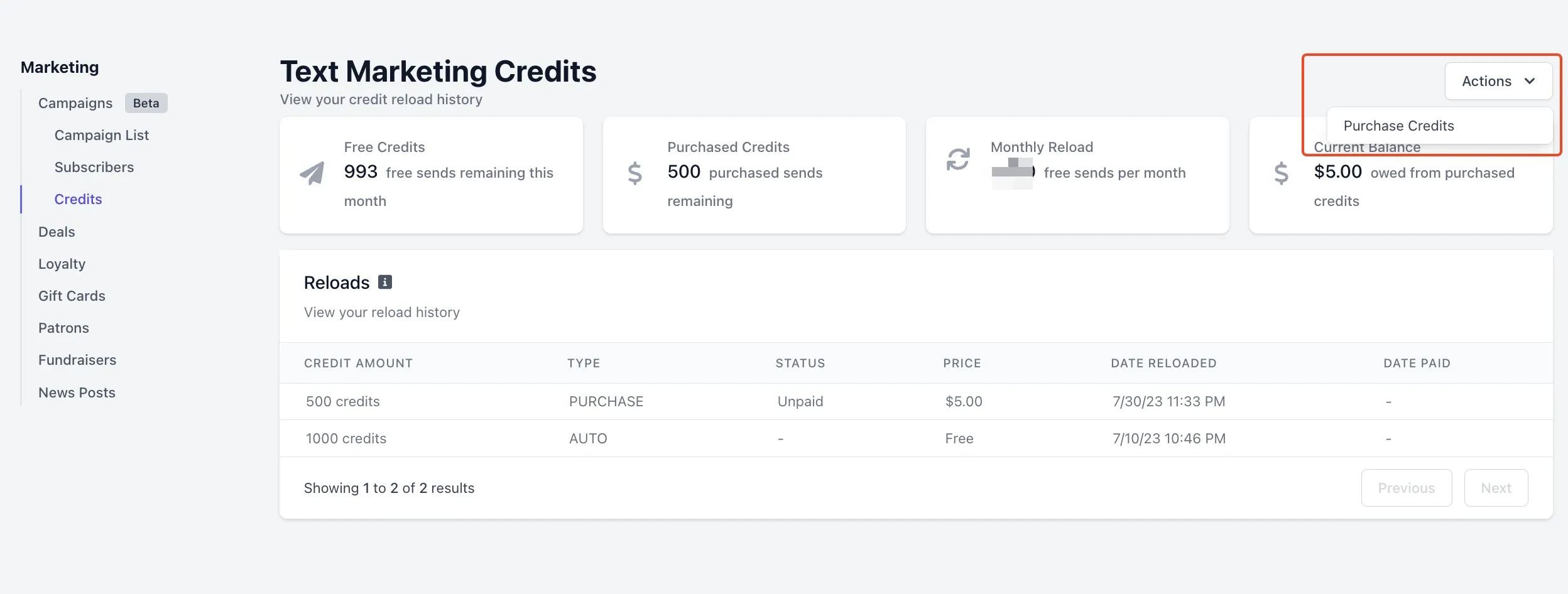
Task: Navigate to Deals section
Action: (57, 232)
